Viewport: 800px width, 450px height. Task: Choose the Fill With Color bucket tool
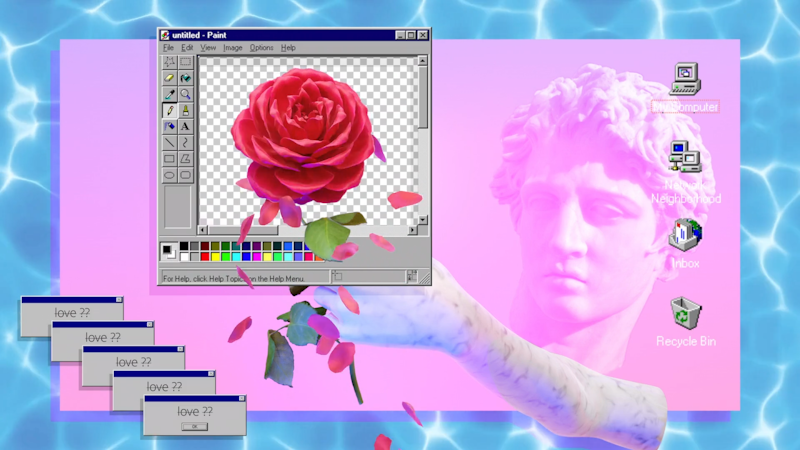click(186, 78)
